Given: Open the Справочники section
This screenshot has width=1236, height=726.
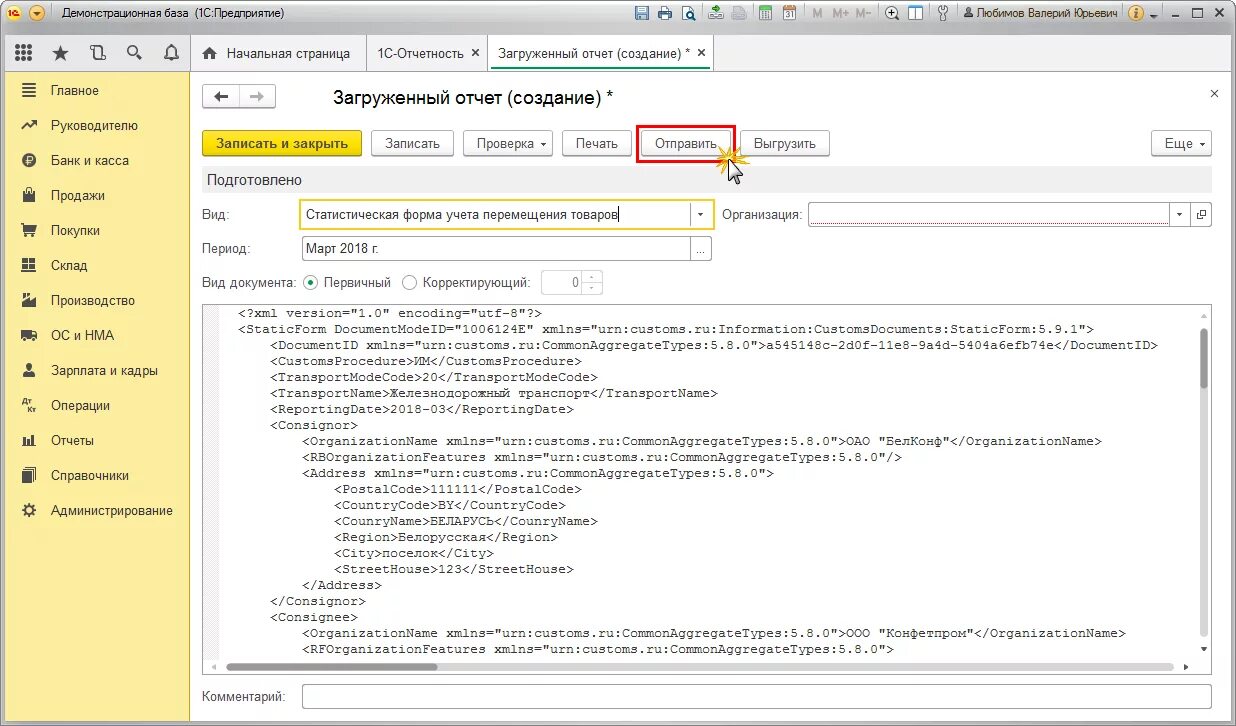Looking at the screenshot, I should 95,475.
